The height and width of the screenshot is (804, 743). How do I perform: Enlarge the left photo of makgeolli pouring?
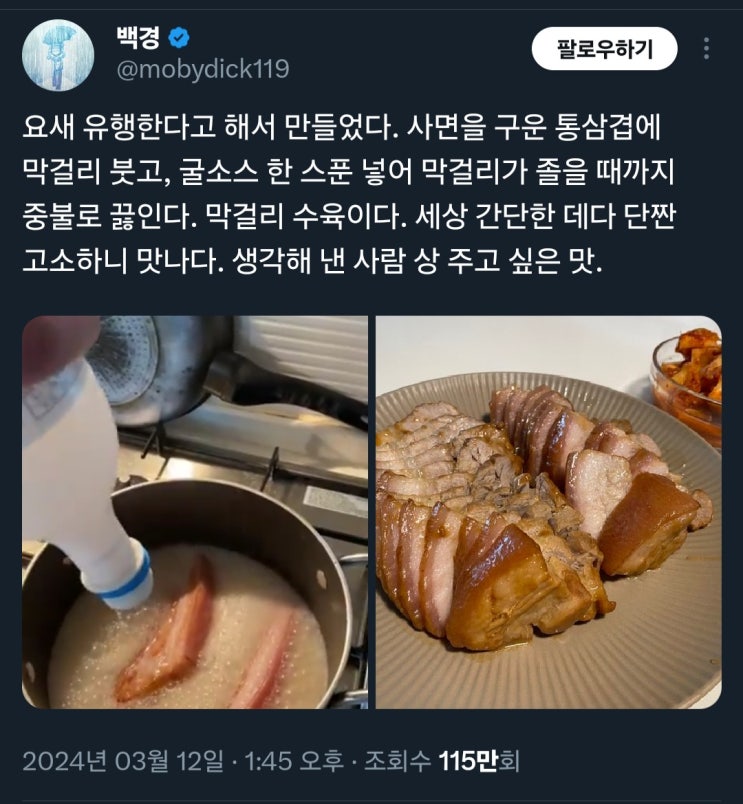[x=195, y=512]
